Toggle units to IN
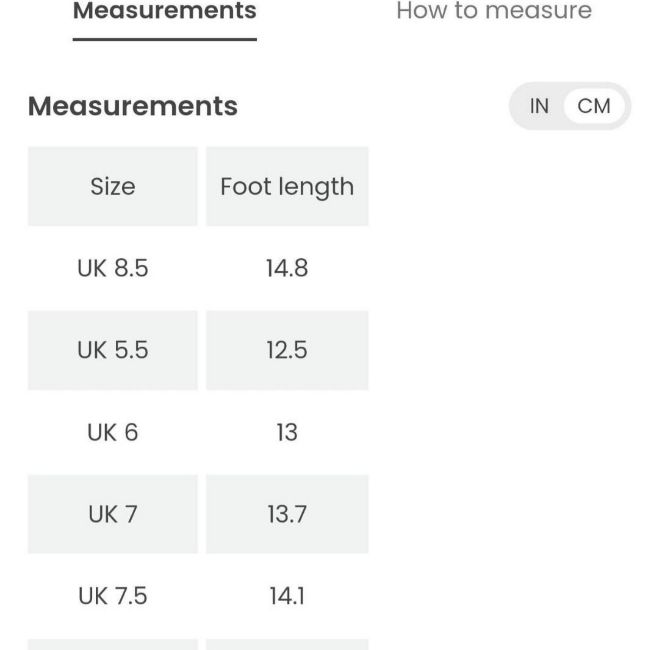Viewport: 659px width, 650px height. tap(539, 106)
